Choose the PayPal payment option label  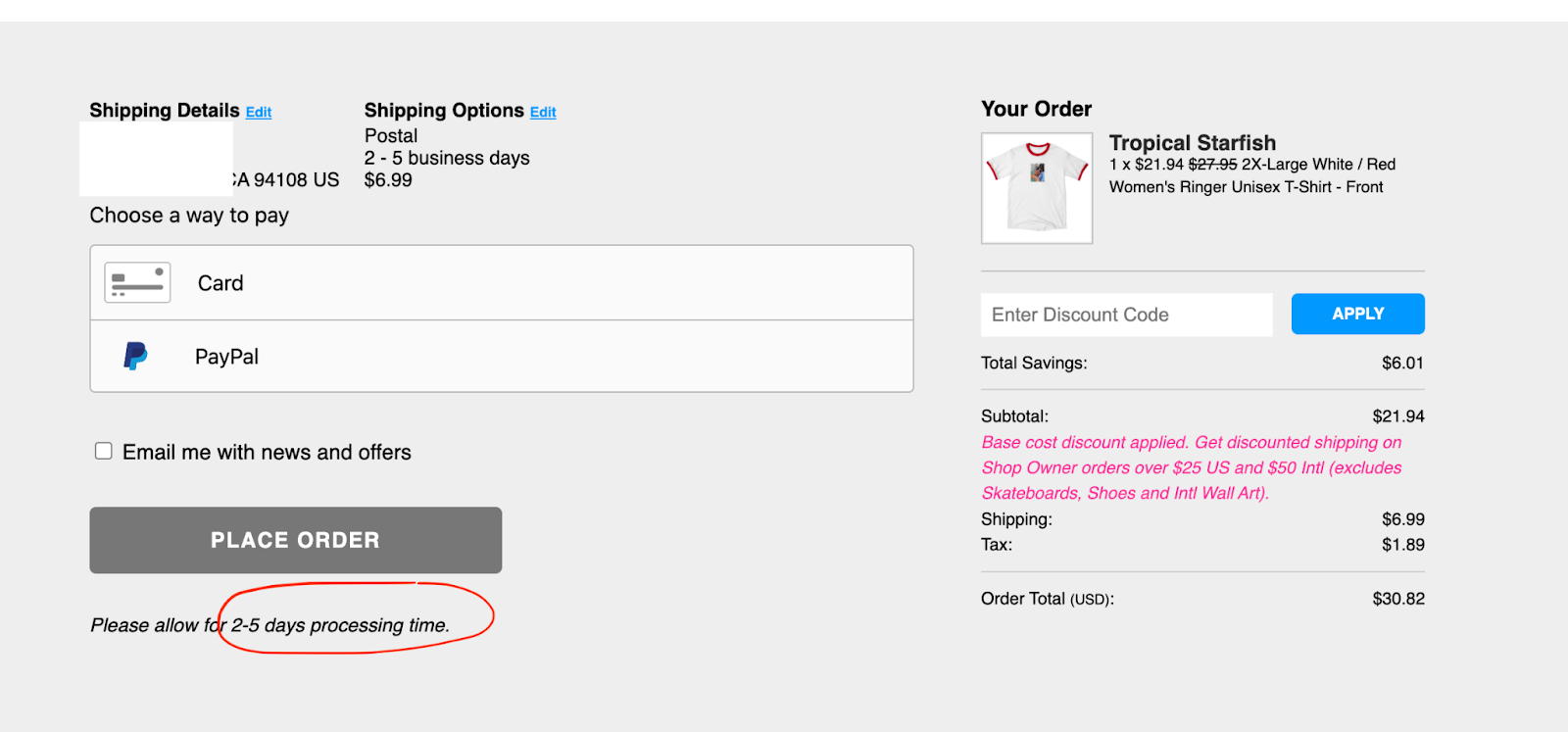click(x=226, y=357)
